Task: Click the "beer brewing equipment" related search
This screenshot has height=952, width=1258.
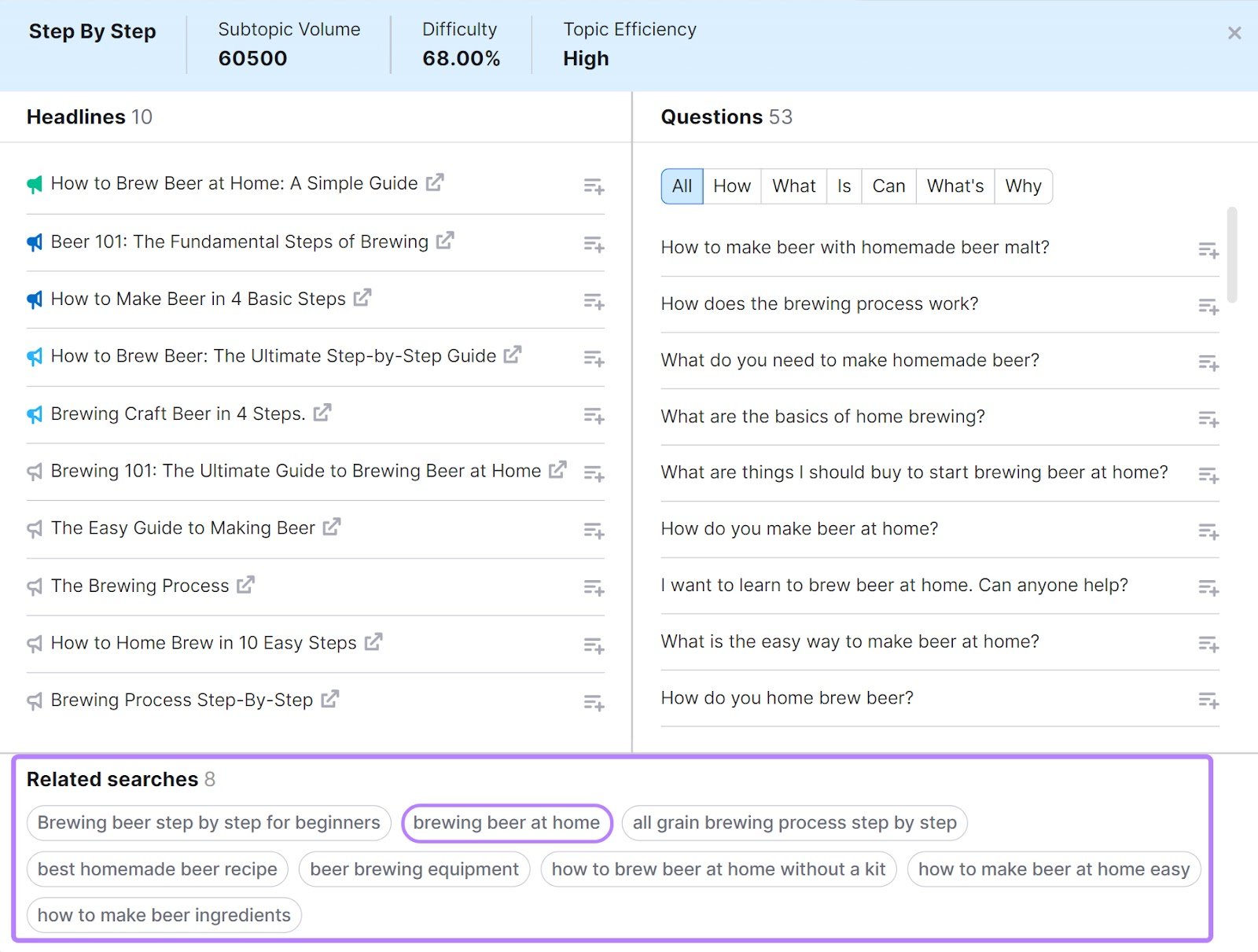Action: pyautogui.click(x=414, y=869)
